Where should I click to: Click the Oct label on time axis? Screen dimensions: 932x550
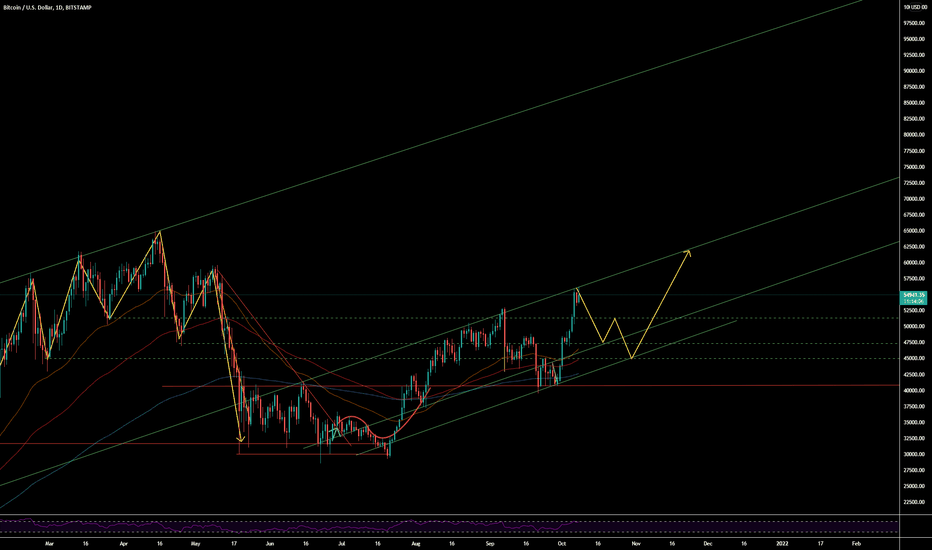pyautogui.click(x=562, y=543)
